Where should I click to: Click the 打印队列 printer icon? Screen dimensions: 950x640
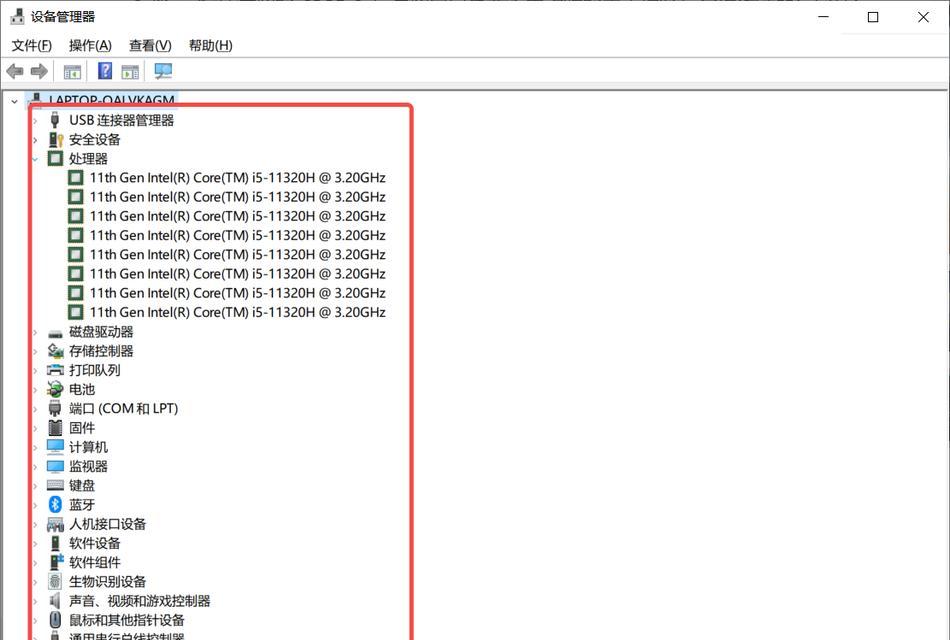[x=55, y=370]
